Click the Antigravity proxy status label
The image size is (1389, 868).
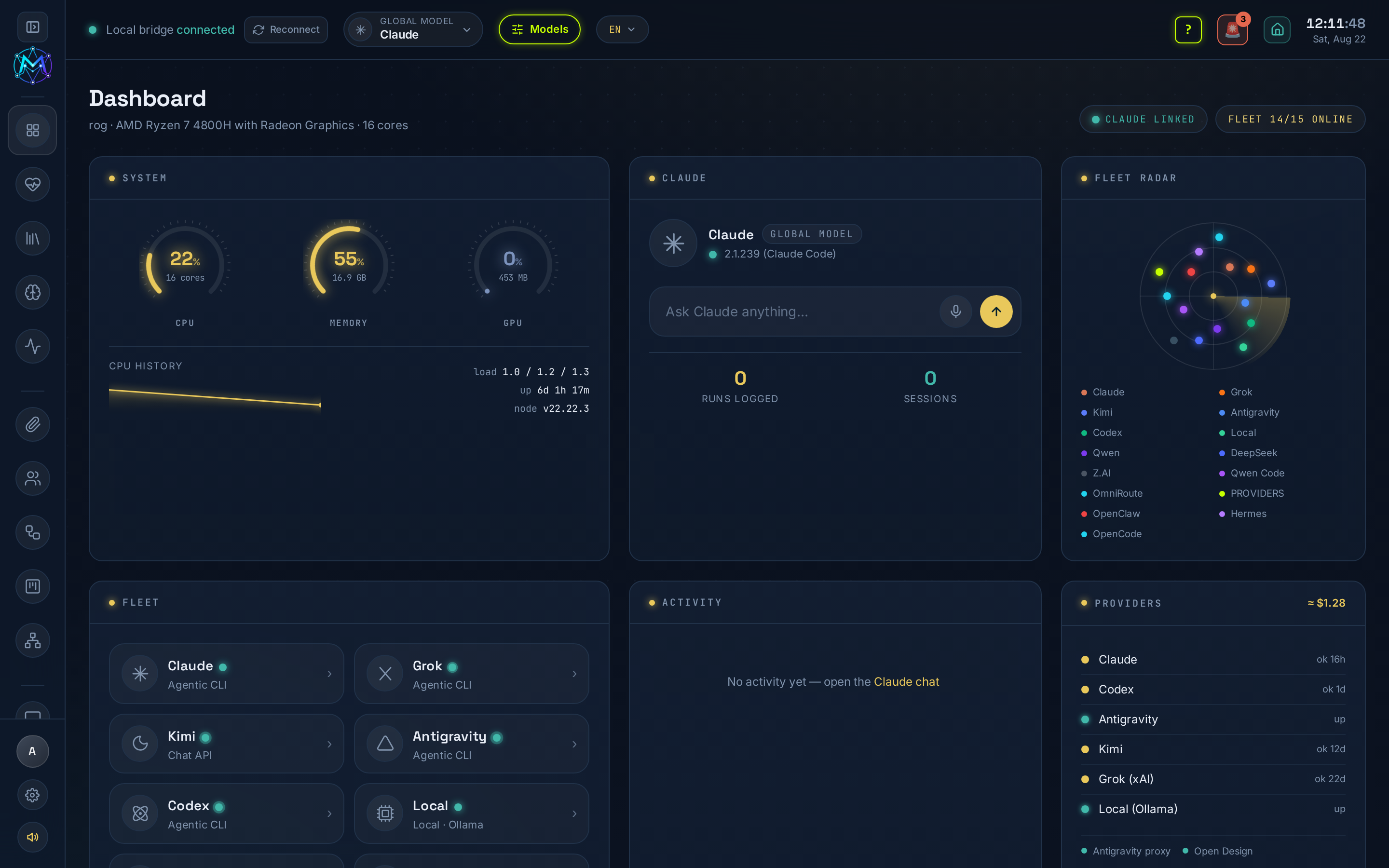[1126, 851]
